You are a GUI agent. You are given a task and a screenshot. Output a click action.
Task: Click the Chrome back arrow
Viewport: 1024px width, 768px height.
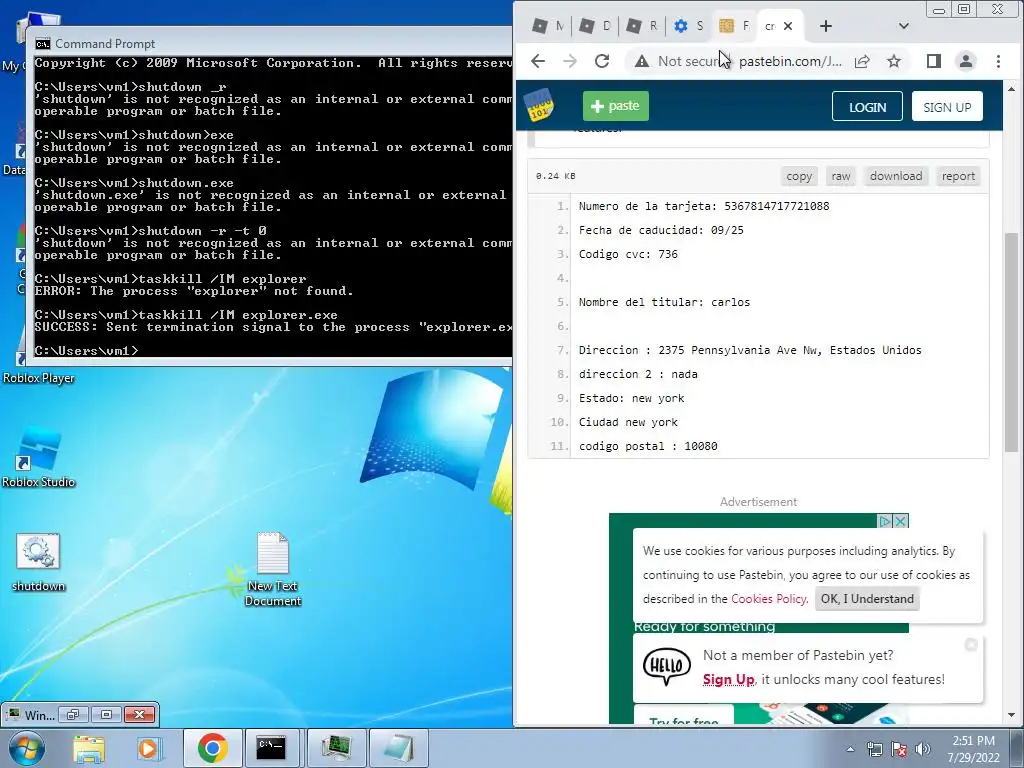pyautogui.click(x=538, y=61)
